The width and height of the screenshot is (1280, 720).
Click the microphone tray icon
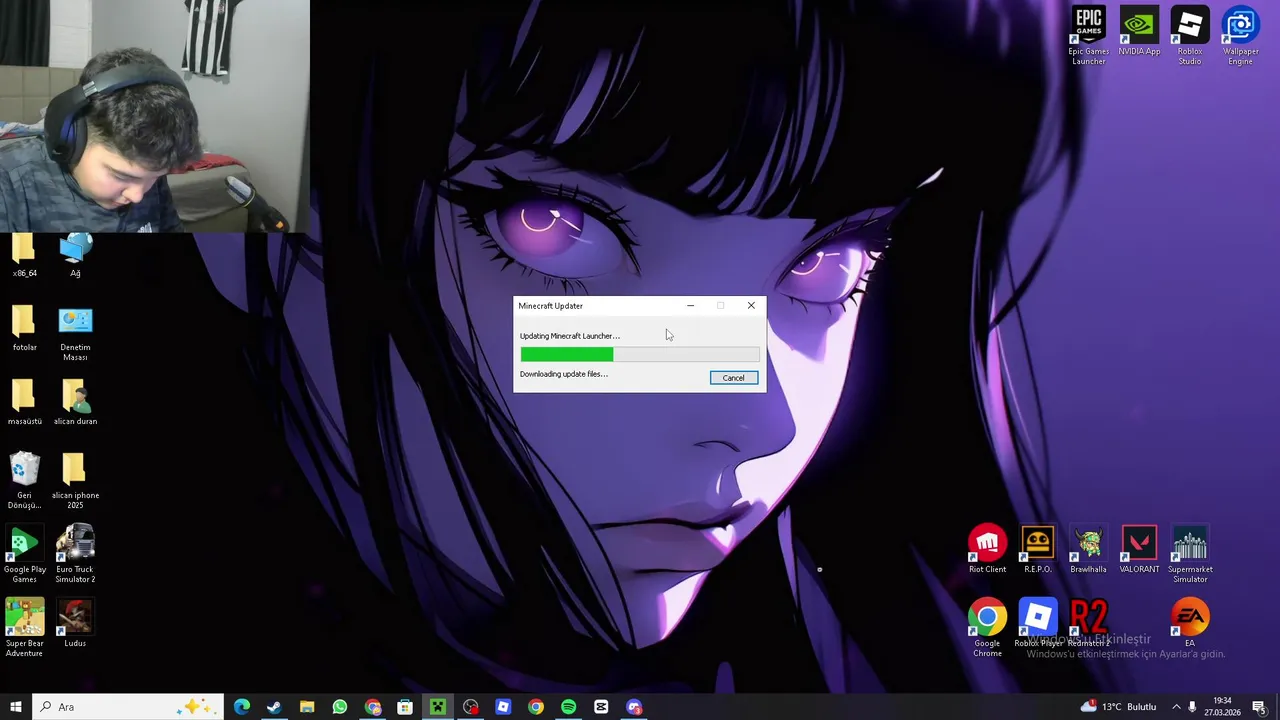click(1192, 707)
